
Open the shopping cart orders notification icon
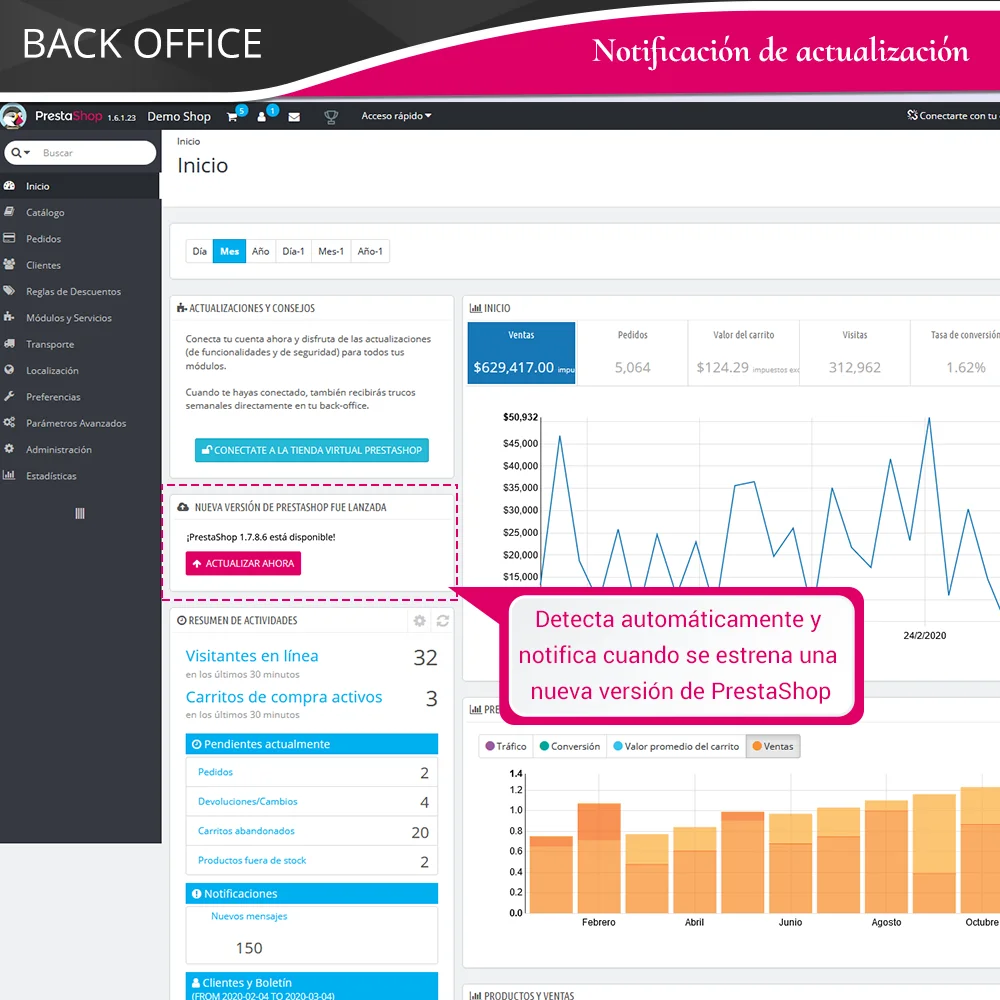point(232,117)
